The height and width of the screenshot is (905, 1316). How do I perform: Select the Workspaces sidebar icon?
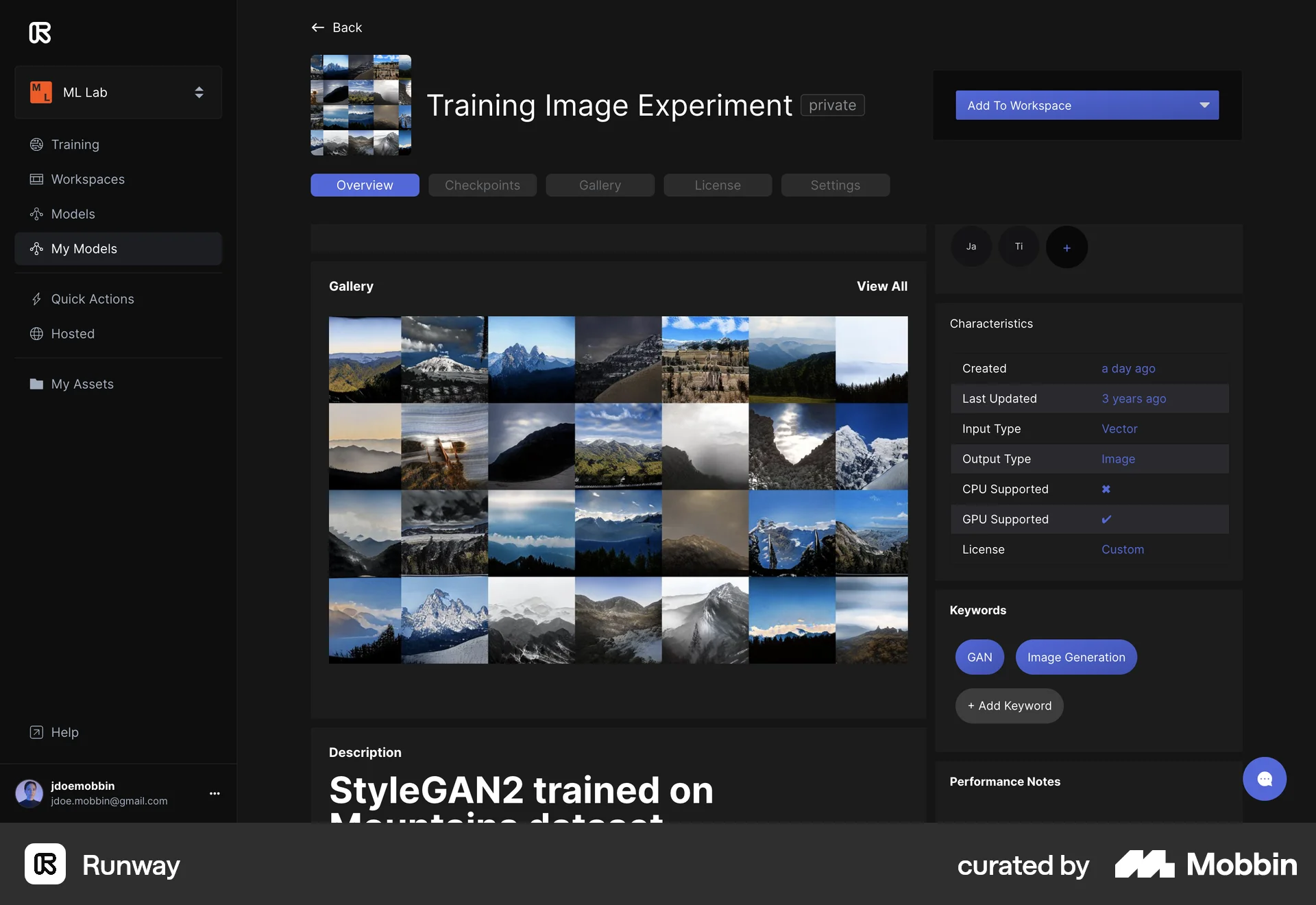[36, 179]
